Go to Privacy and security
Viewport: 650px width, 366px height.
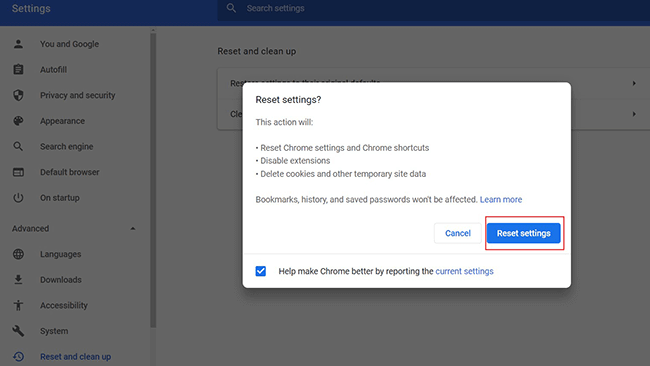[x=78, y=95]
